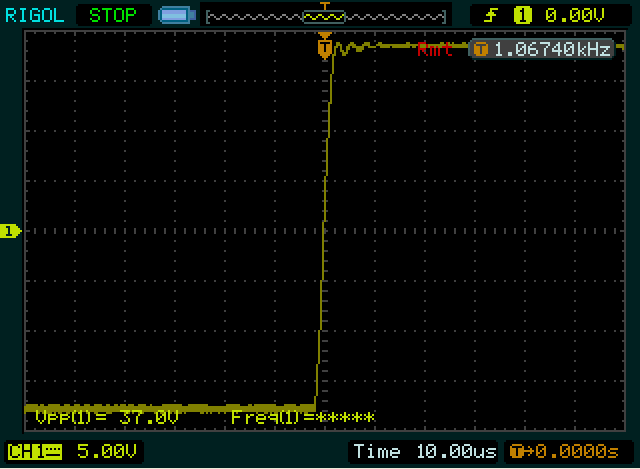Click the green STOP run status
The width and height of the screenshot is (640, 469).
click(x=113, y=16)
